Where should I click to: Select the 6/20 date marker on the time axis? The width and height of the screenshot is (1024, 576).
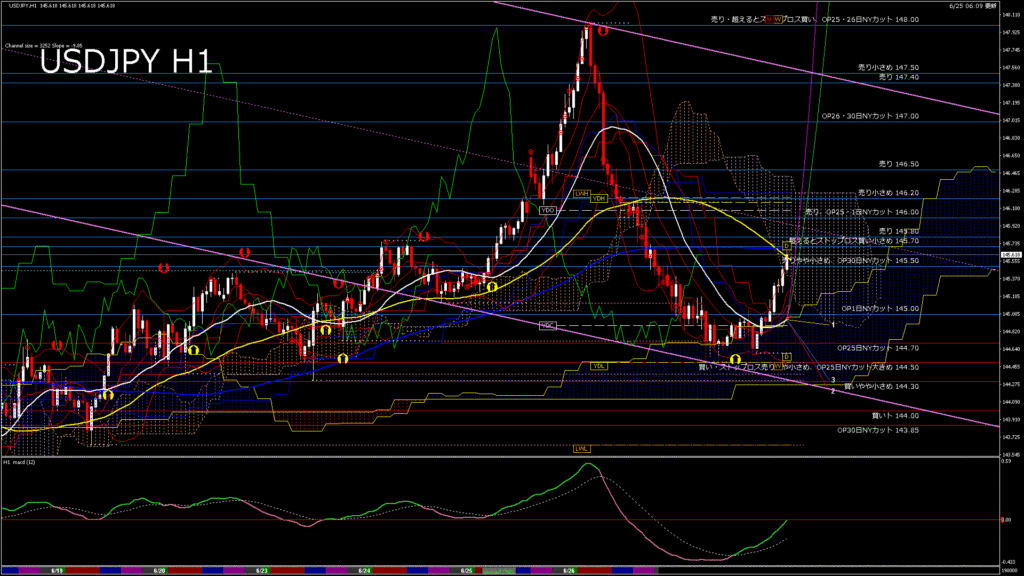tap(159, 571)
